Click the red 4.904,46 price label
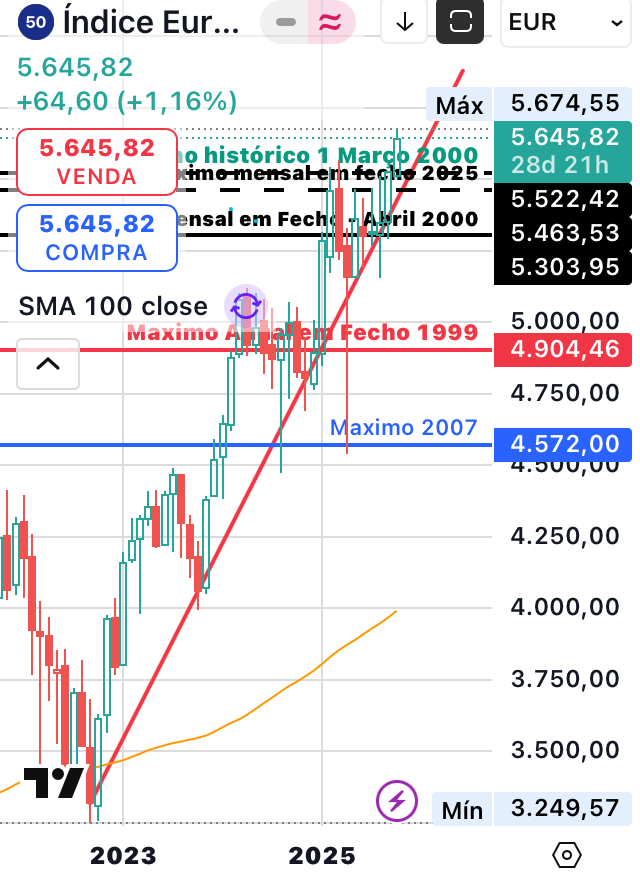The width and height of the screenshot is (640, 876). click(x=563, y=350)
